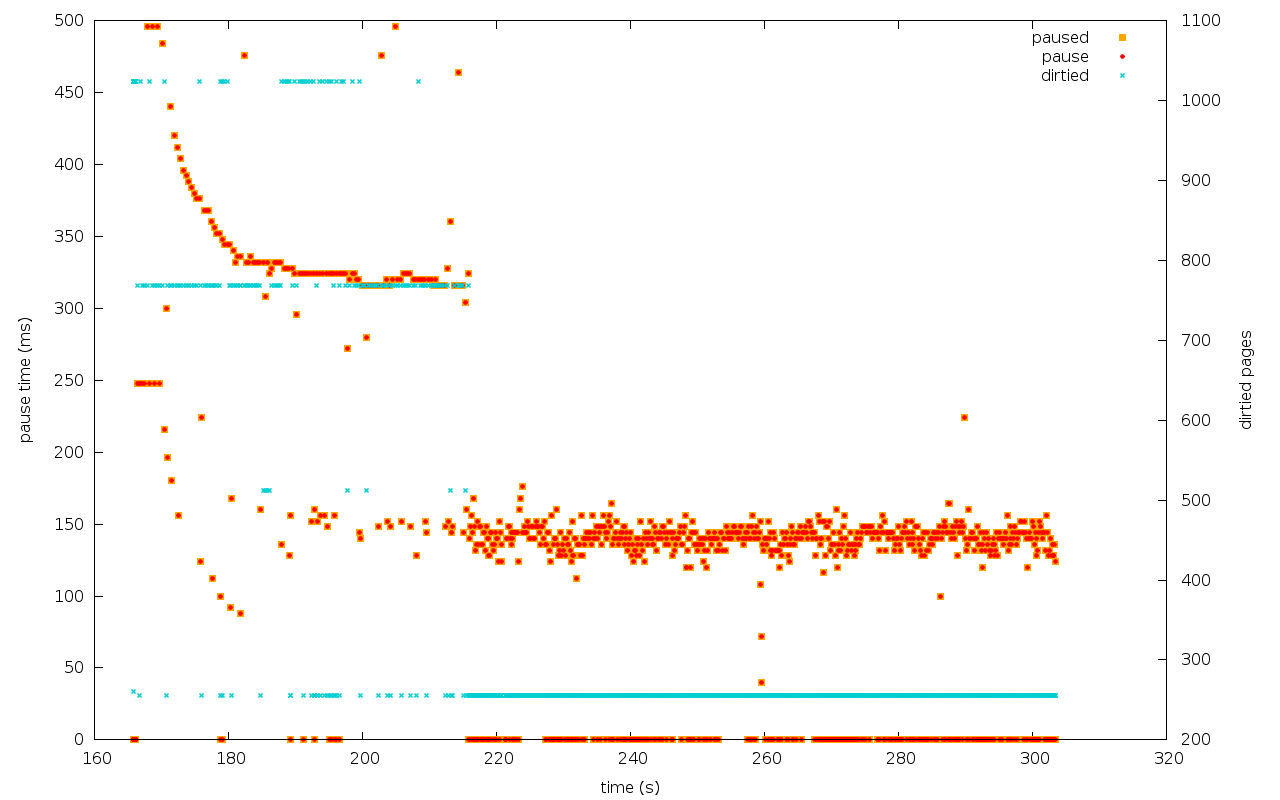Click the 'dirtied' legend label
Screen dimensions: 1280x800
tap(1065, 75)
